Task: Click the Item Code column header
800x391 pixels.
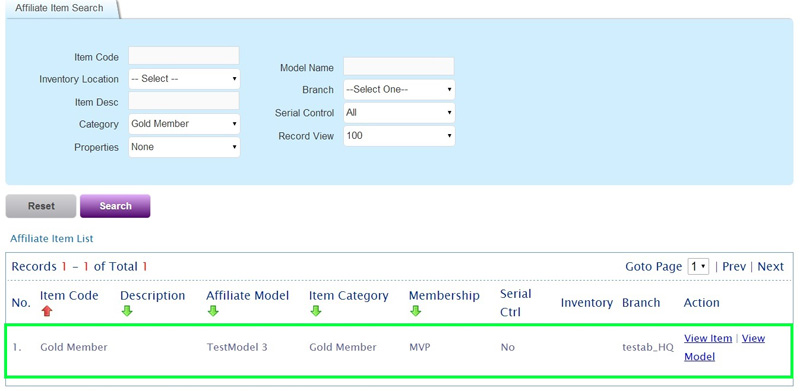Action: tap(69, 296)
